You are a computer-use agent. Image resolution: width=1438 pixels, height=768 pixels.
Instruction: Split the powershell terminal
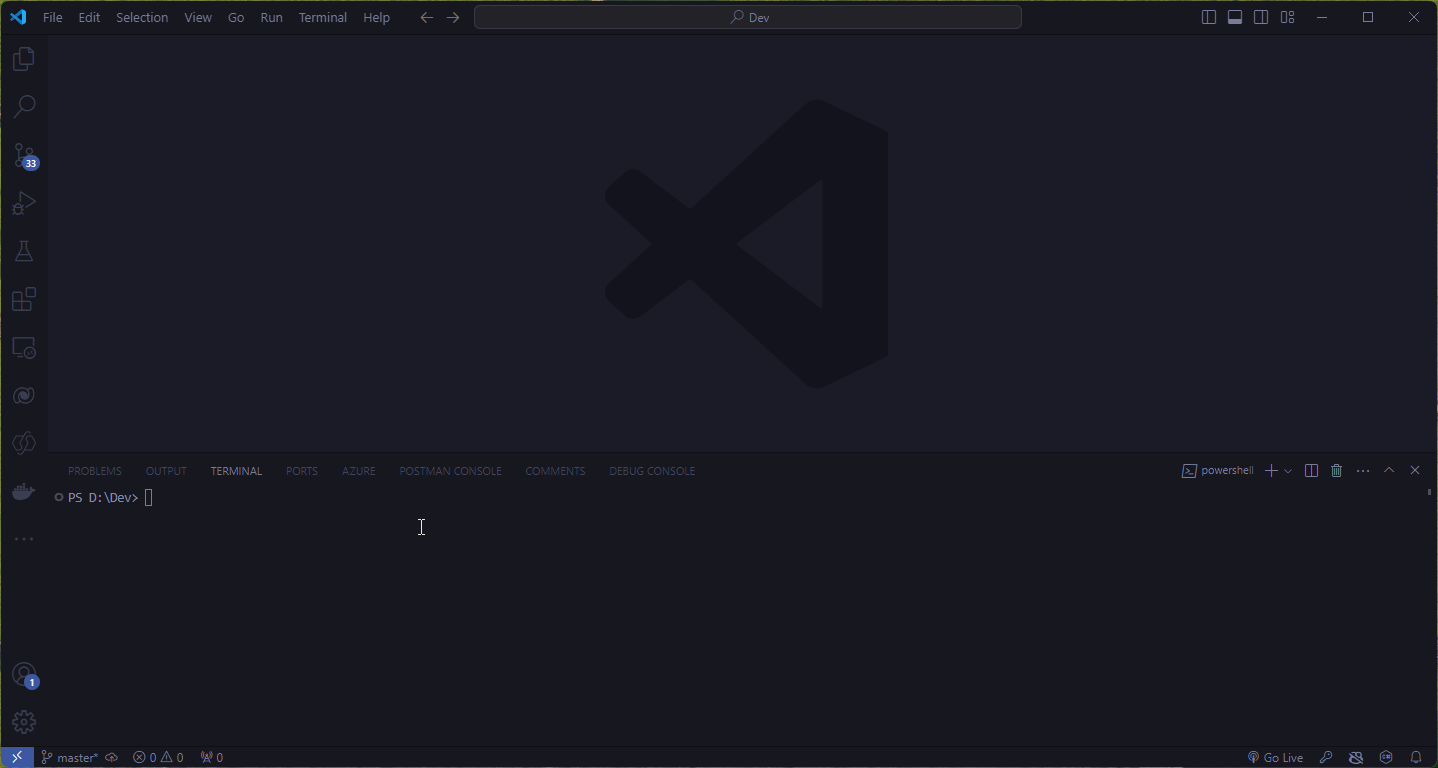pos(1311,470)
